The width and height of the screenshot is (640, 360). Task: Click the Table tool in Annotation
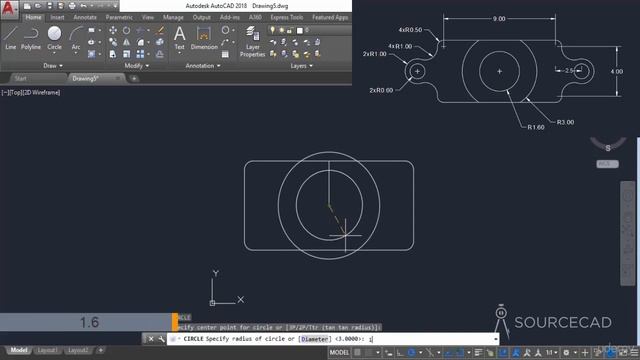(225, 54)
